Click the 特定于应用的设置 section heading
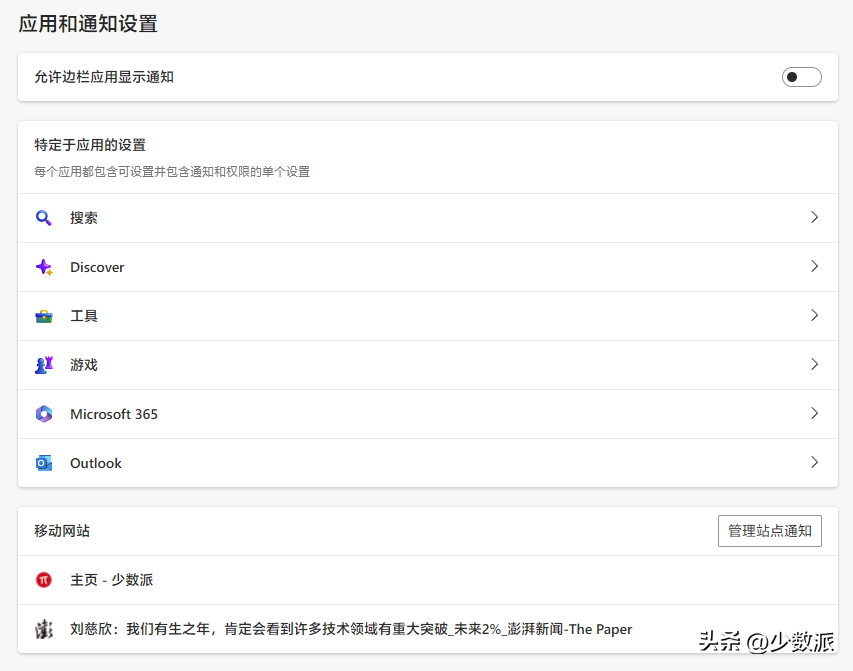Viewport: 853px width, 671px height. 90,145
